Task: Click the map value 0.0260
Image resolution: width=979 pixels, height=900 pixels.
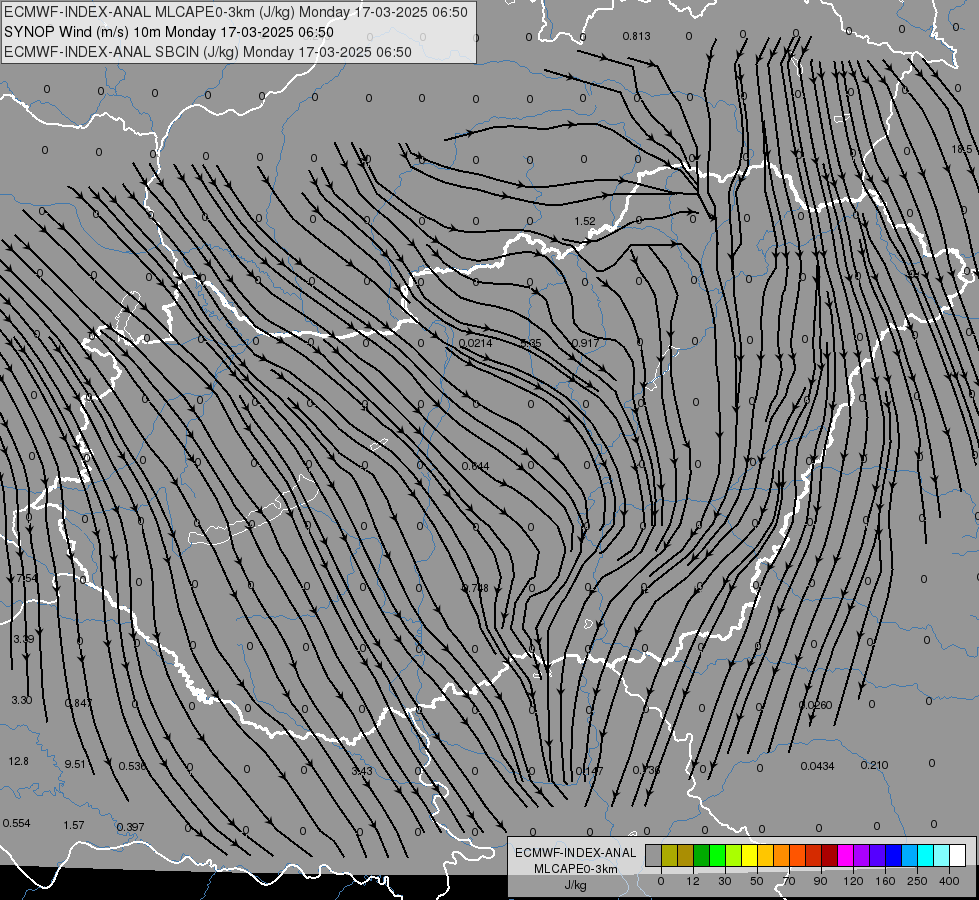Action: coord(815,705)
